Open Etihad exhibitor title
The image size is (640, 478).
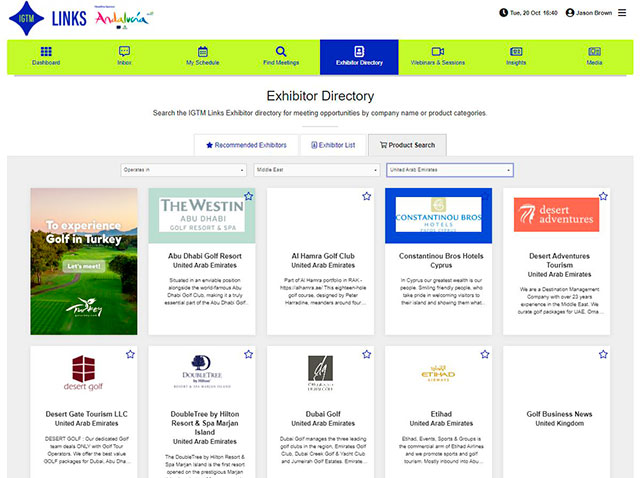coord(441,414)
